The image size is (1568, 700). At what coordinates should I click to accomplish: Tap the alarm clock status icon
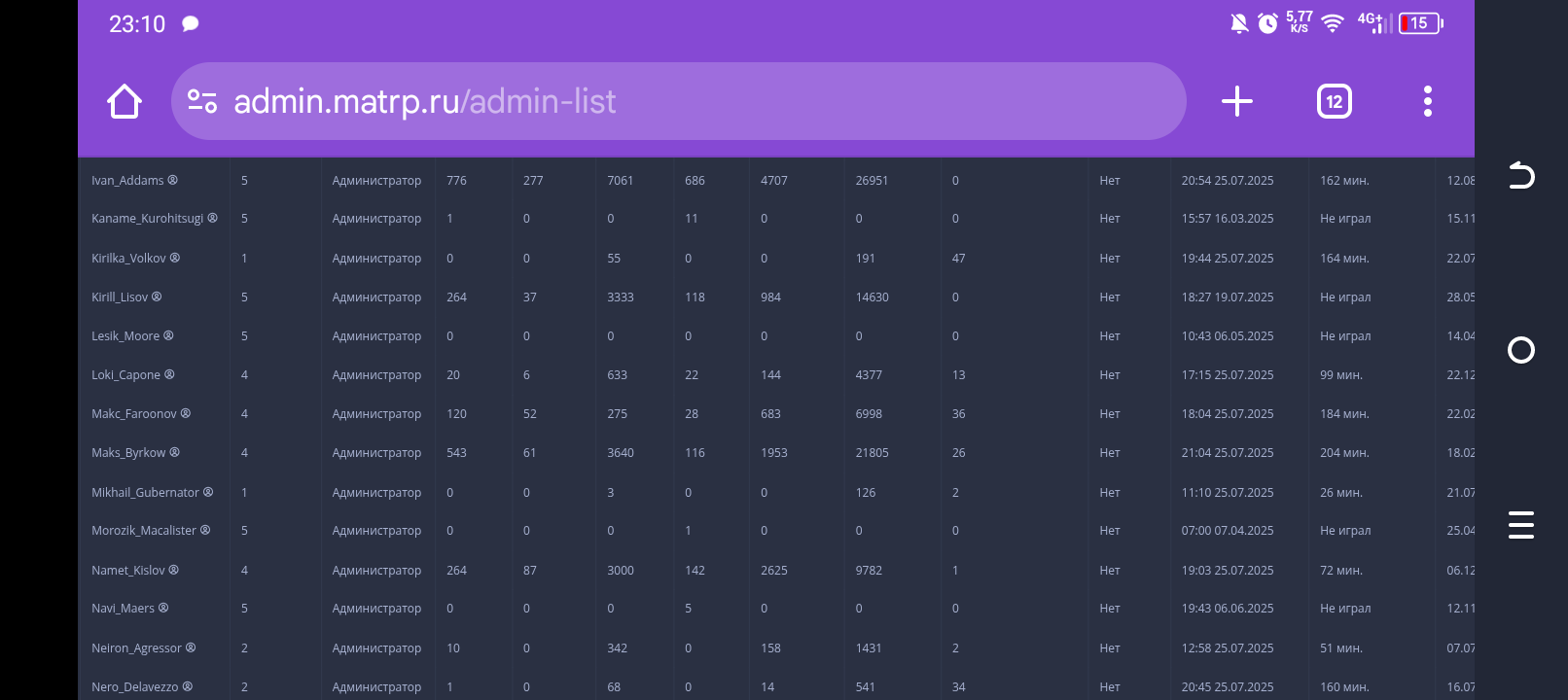pos(1267,23)
